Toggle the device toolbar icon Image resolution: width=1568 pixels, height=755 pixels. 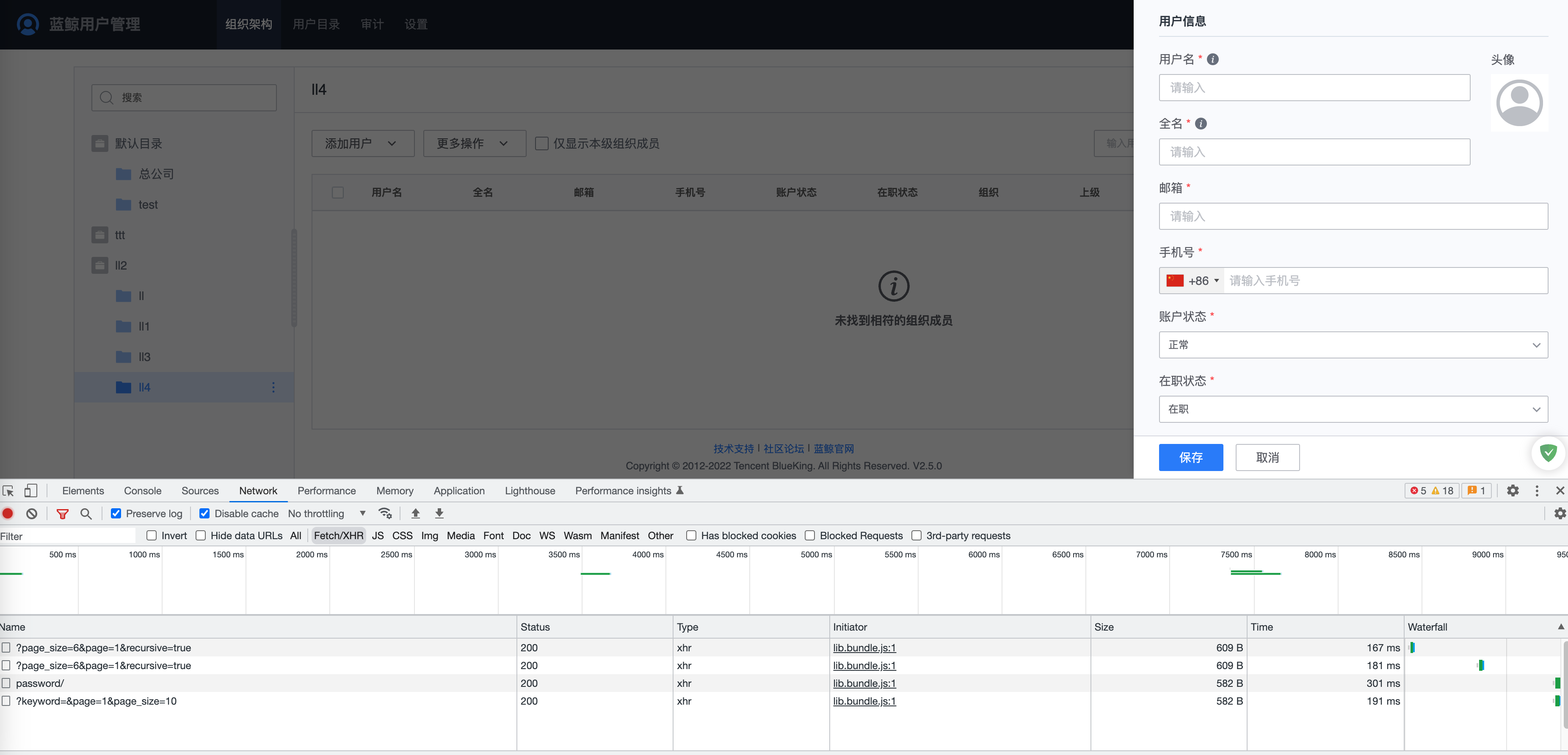click(x=30, y=491)
